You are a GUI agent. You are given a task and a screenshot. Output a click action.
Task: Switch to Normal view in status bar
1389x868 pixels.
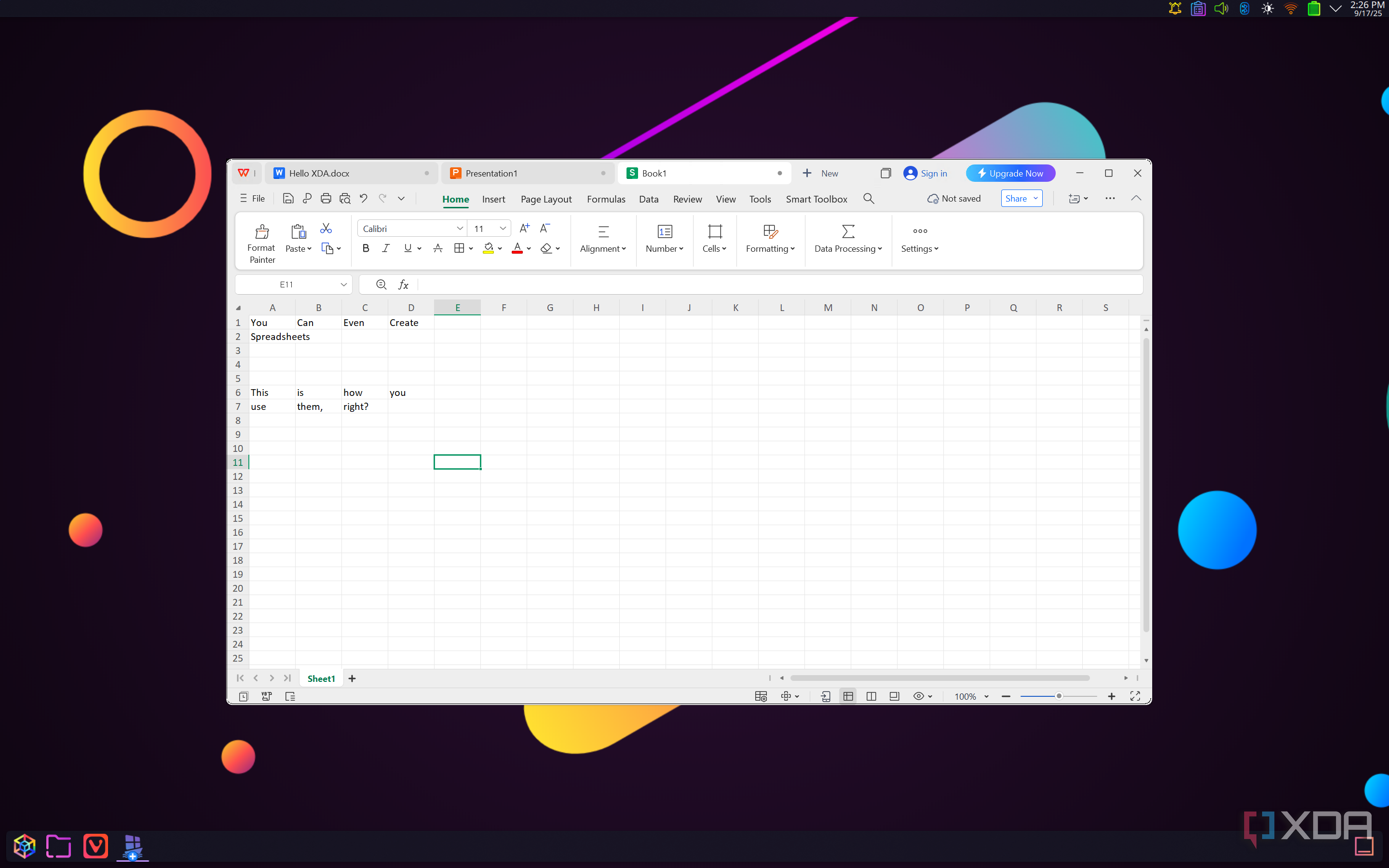click(x=848, y=696)
